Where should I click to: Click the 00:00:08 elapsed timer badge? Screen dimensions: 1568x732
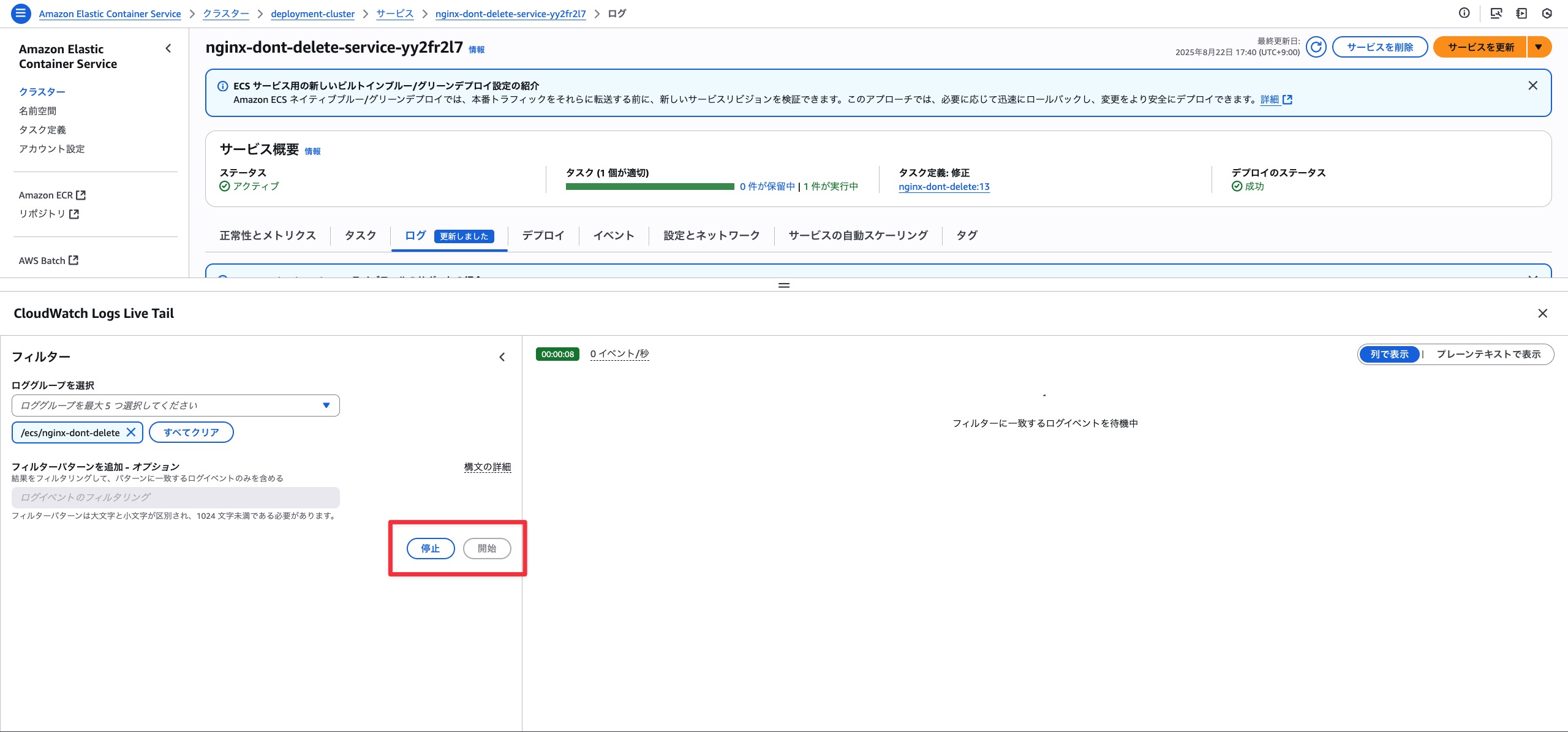coord(557,354)
